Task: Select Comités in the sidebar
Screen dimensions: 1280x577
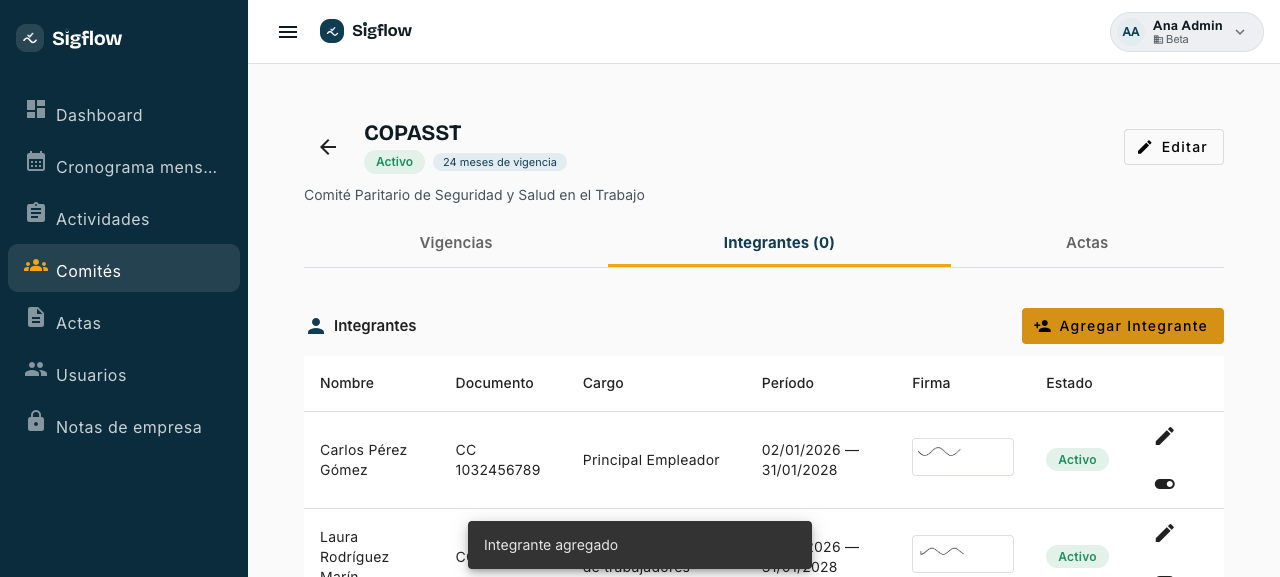Action: (x=124, y=268)
